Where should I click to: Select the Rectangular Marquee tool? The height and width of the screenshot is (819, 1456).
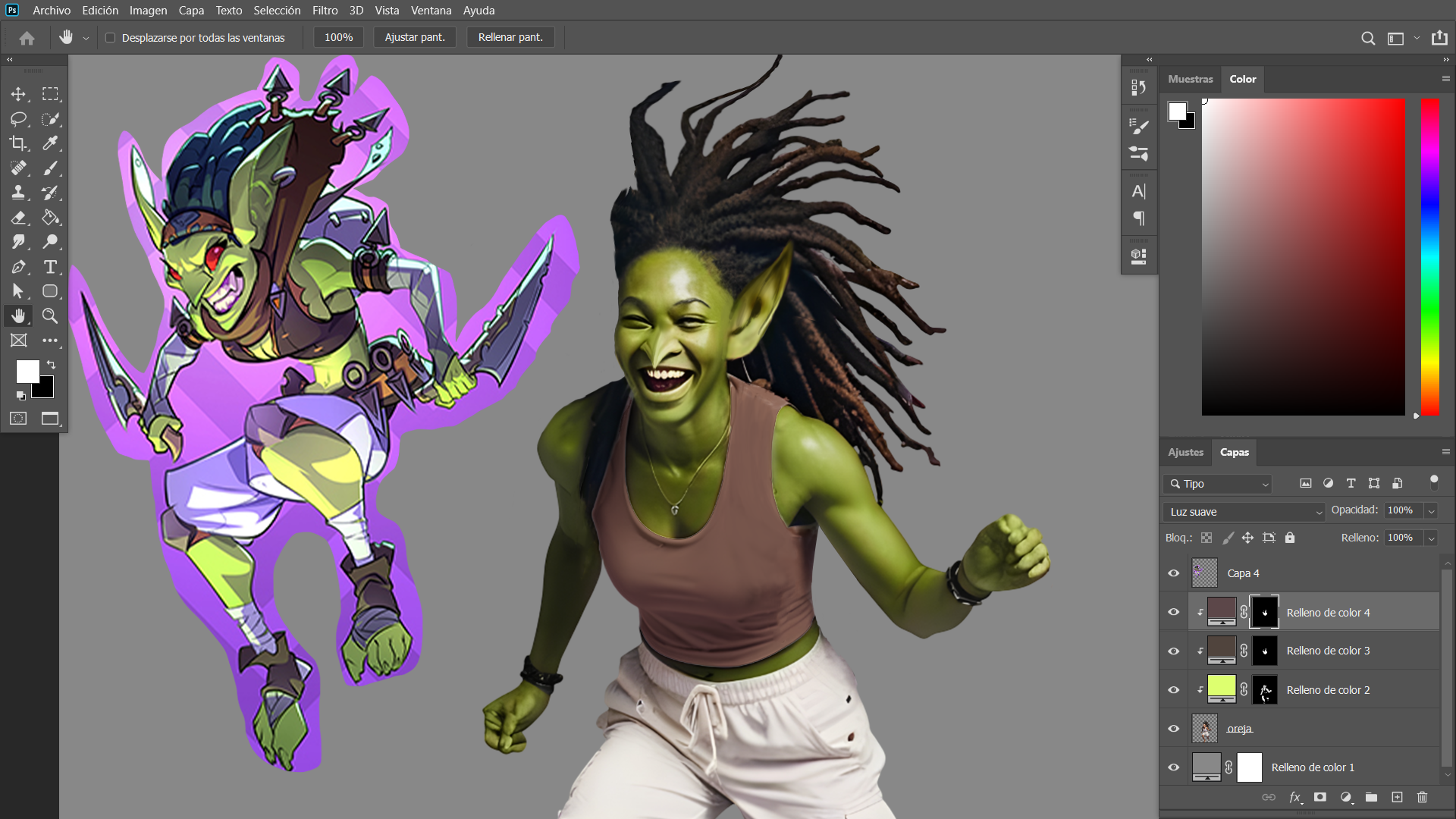point(50,94)
